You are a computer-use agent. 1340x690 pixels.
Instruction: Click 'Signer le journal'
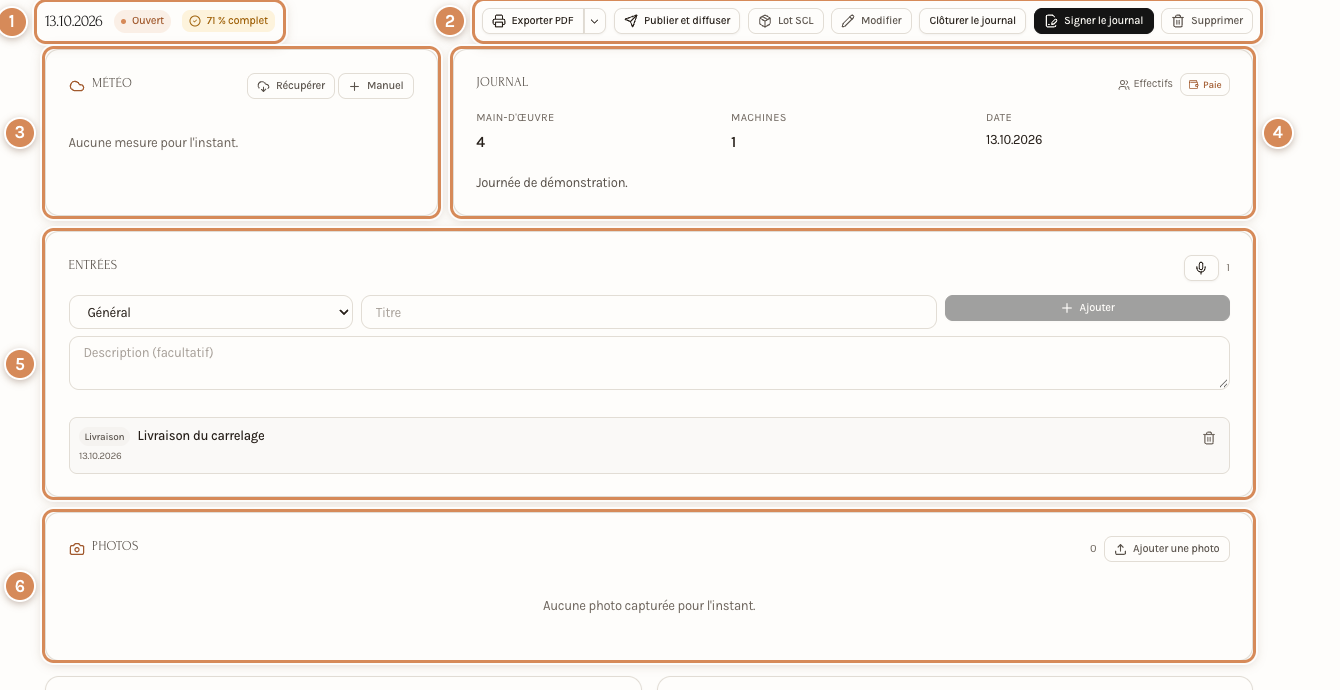(1094, 21)
